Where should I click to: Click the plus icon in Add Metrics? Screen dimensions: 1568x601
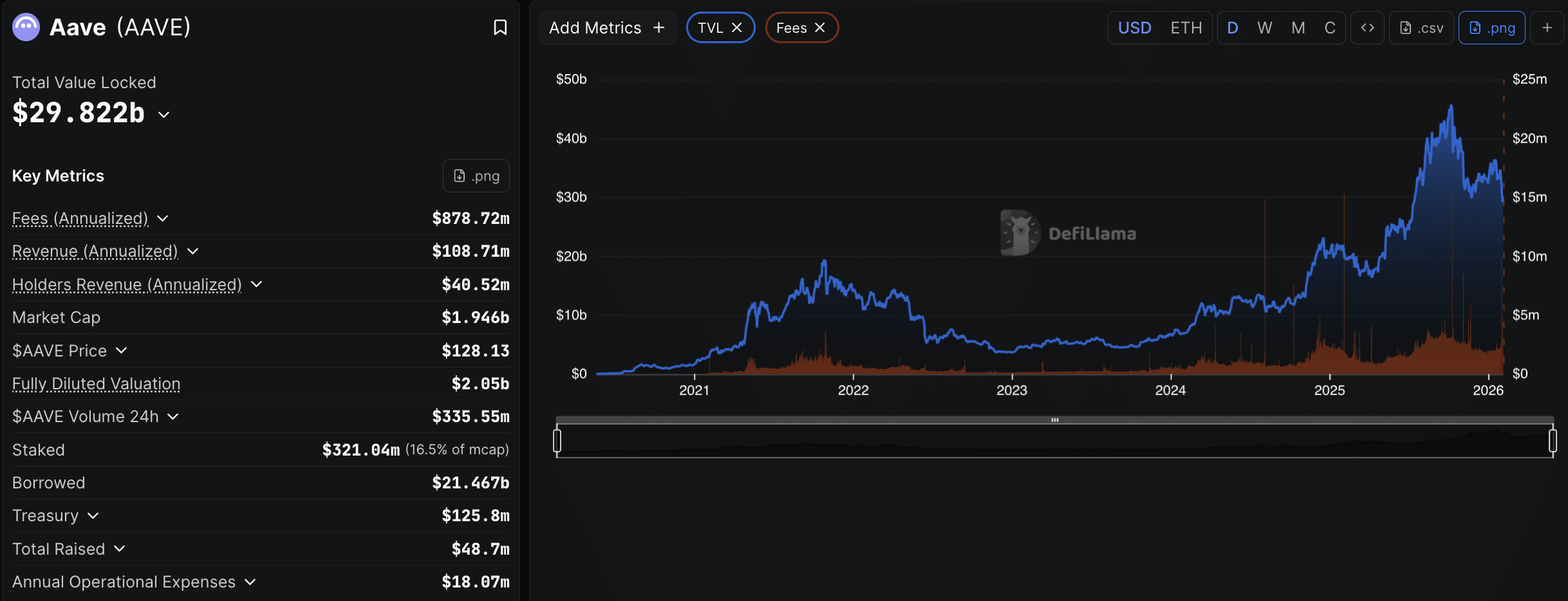pos(658,28)
